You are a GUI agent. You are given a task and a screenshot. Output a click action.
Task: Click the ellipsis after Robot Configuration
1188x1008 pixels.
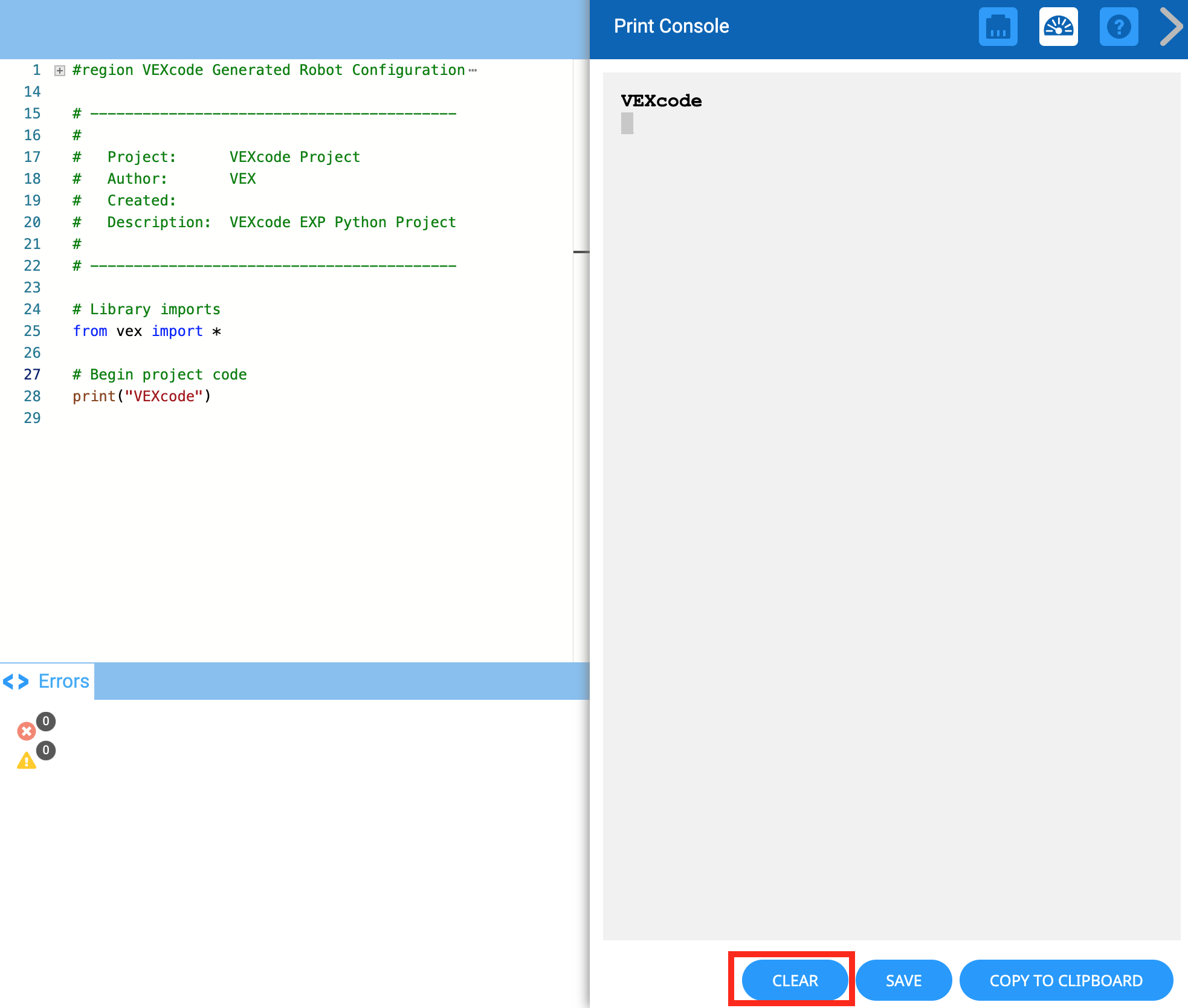pos(473,71)
